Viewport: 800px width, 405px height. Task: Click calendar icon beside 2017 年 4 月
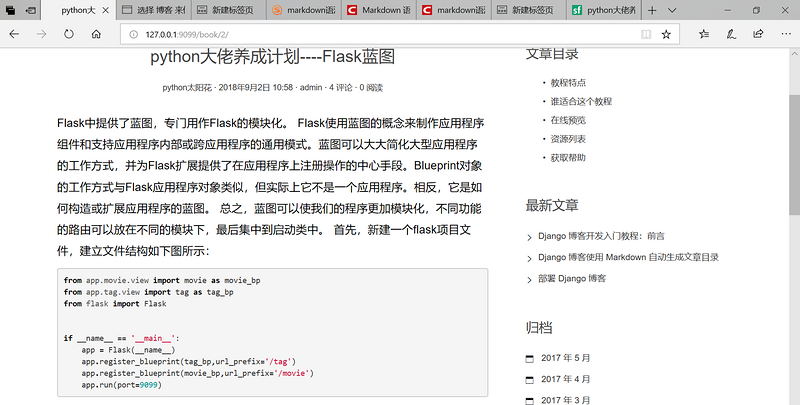(x=530, y=379)
